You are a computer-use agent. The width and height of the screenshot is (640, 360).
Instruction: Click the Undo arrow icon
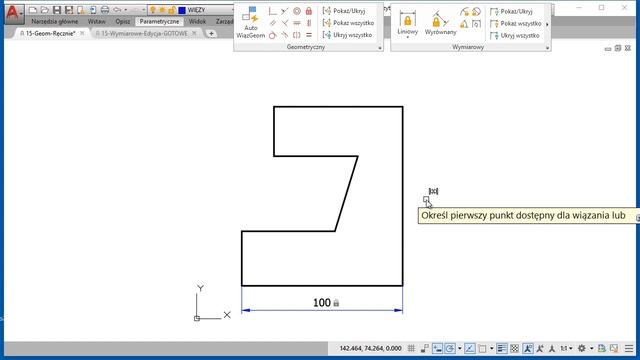(117, 10)
